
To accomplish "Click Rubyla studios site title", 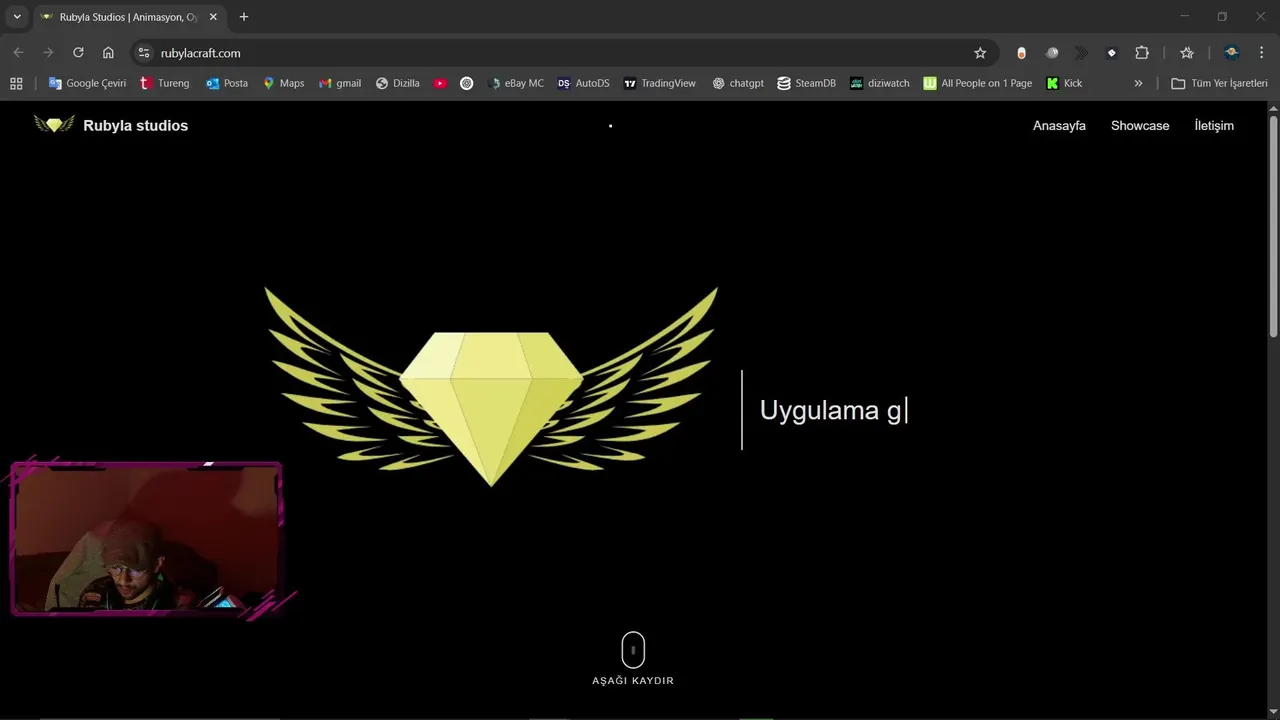I will tap(135, 125).
